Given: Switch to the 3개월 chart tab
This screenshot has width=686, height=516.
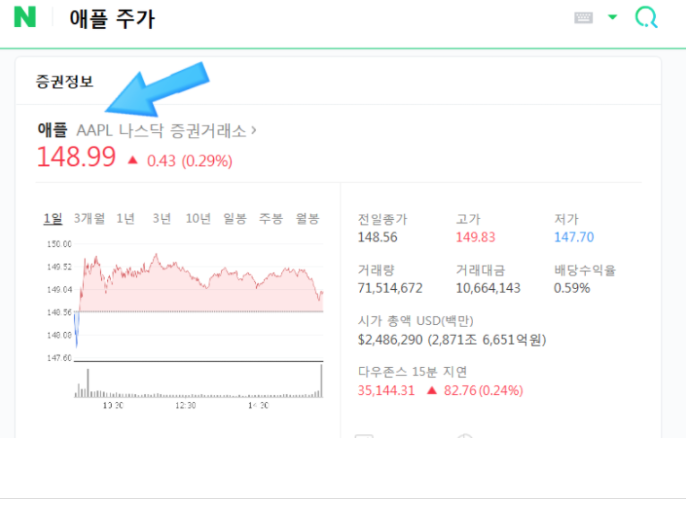Looking at the screenshot, I should pos(89,218).
